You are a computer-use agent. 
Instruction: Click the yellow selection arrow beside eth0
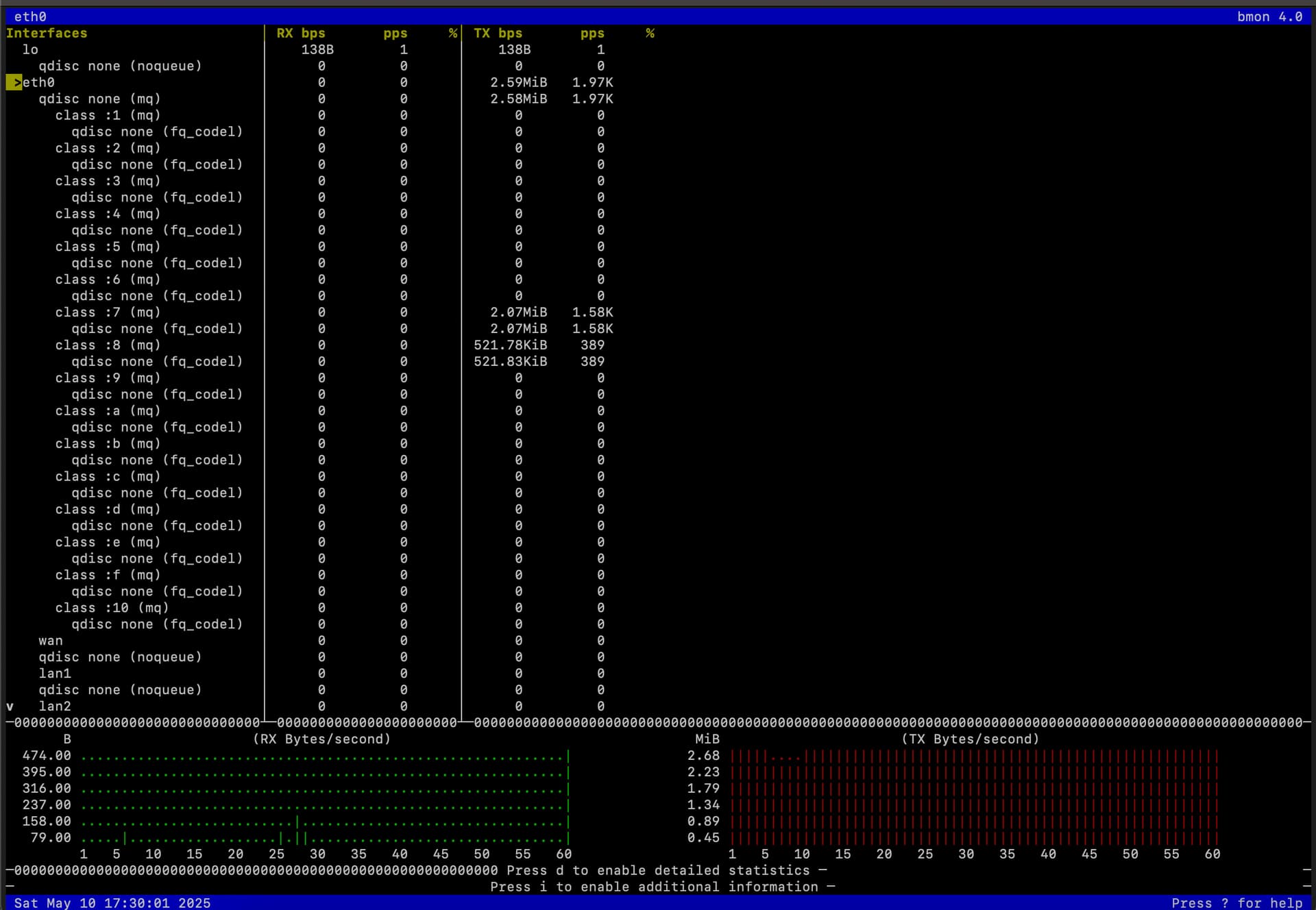(14, 82)
